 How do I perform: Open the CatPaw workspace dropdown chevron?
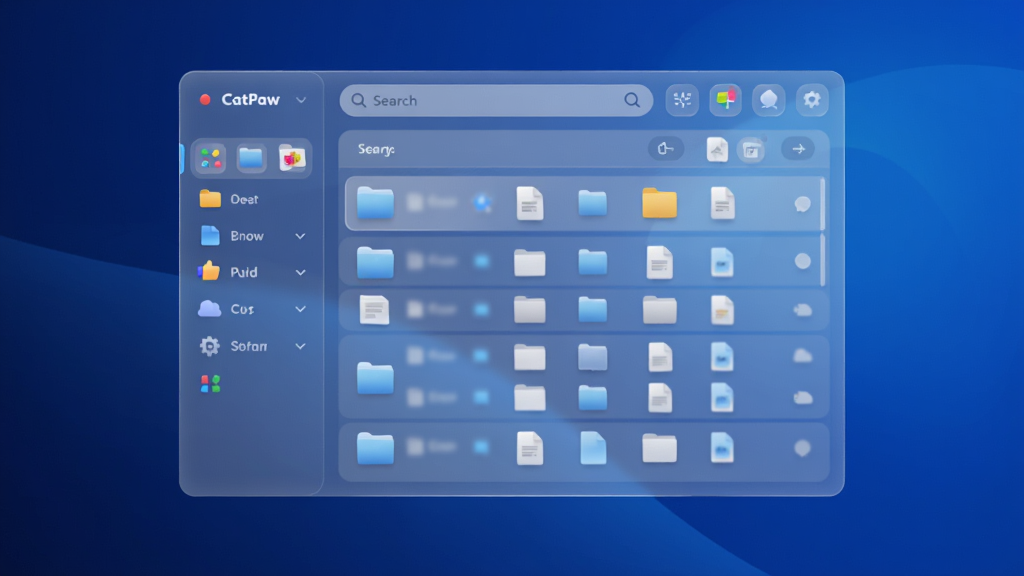tap(300, 101)
